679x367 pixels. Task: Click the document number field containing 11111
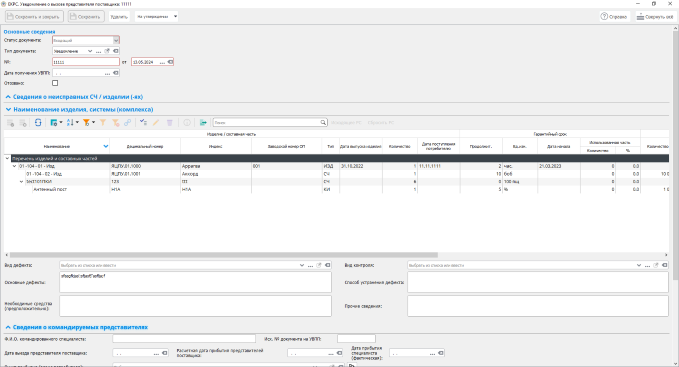[86, 62]
